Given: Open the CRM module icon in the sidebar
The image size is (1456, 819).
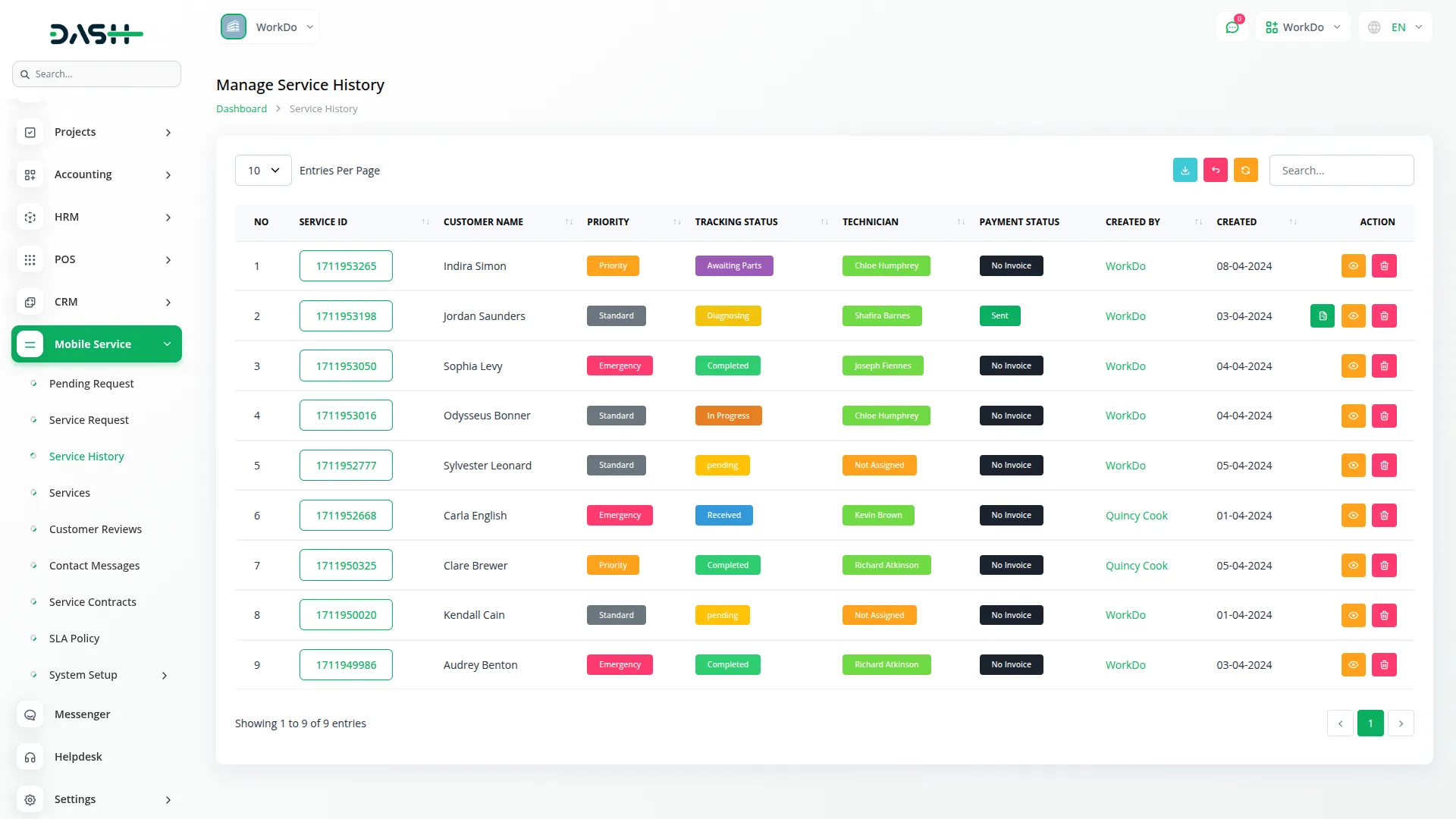Looking at the screenshot, I should click(30, 302).
